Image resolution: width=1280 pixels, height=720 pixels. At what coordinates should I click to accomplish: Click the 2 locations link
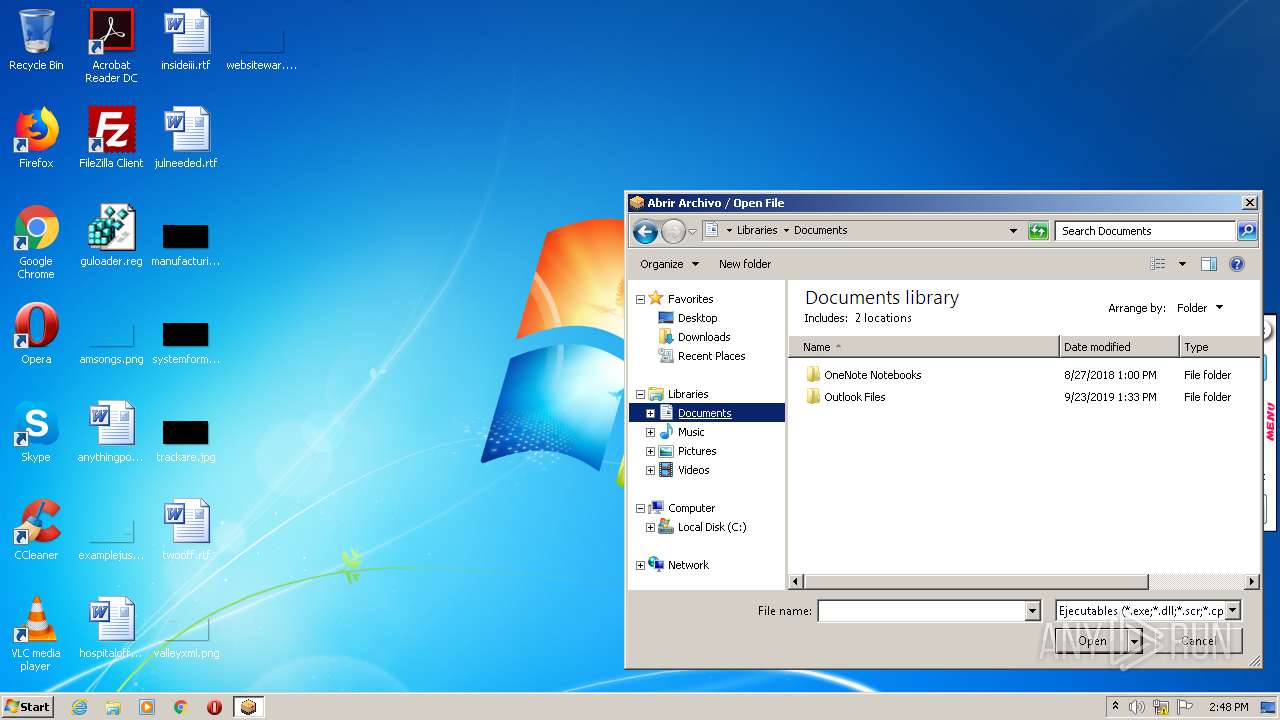[x=883, y=318]
